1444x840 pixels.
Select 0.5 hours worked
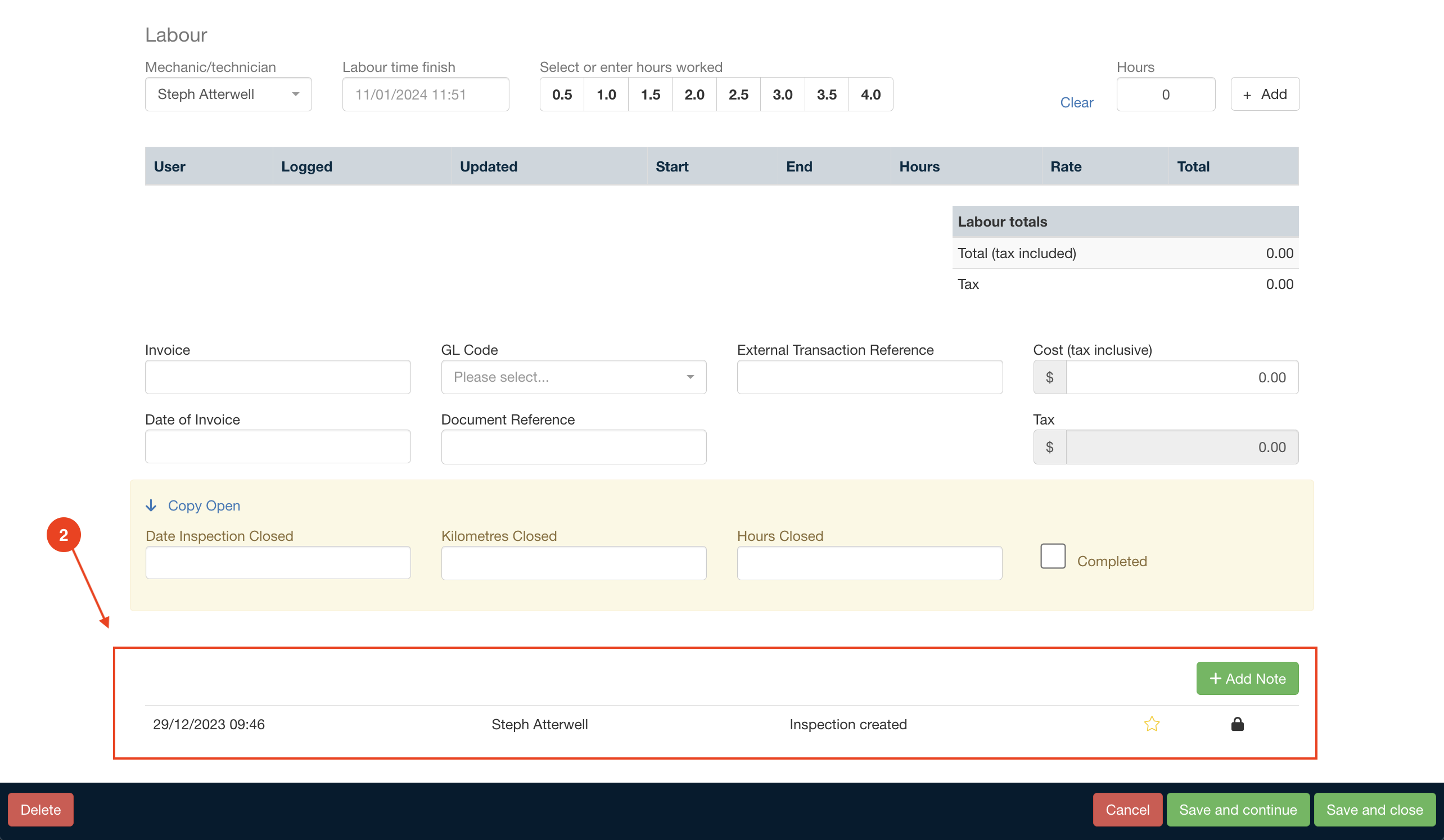click(x=562, y=94)
